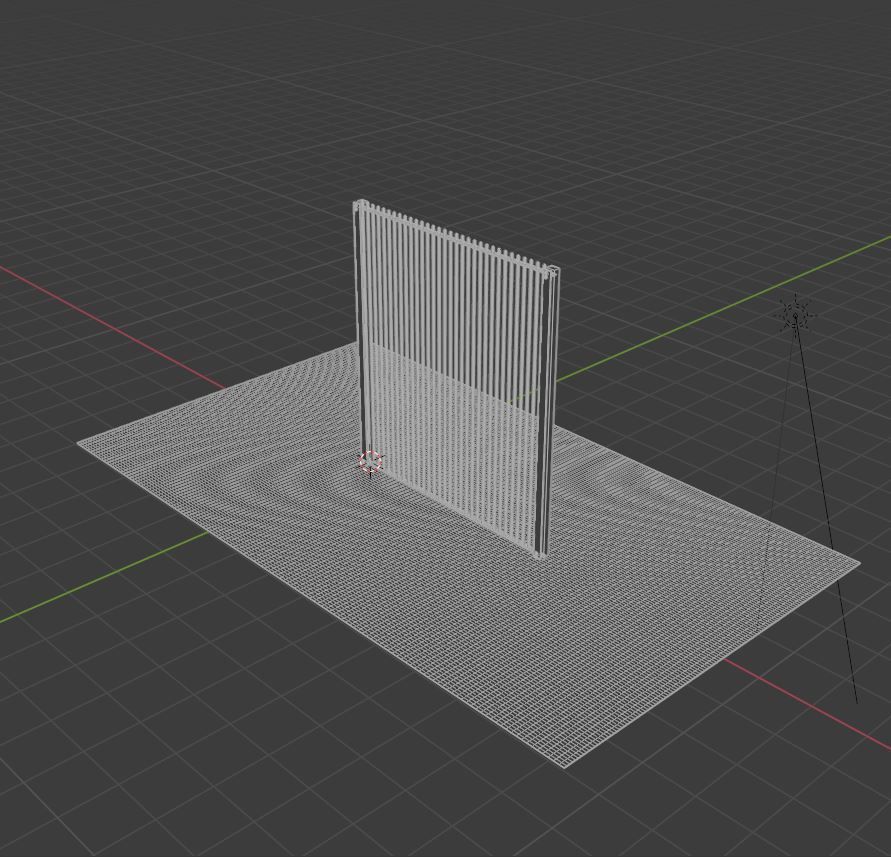
Task: Click the red-white 3D cursor
Action: [371, 462]
